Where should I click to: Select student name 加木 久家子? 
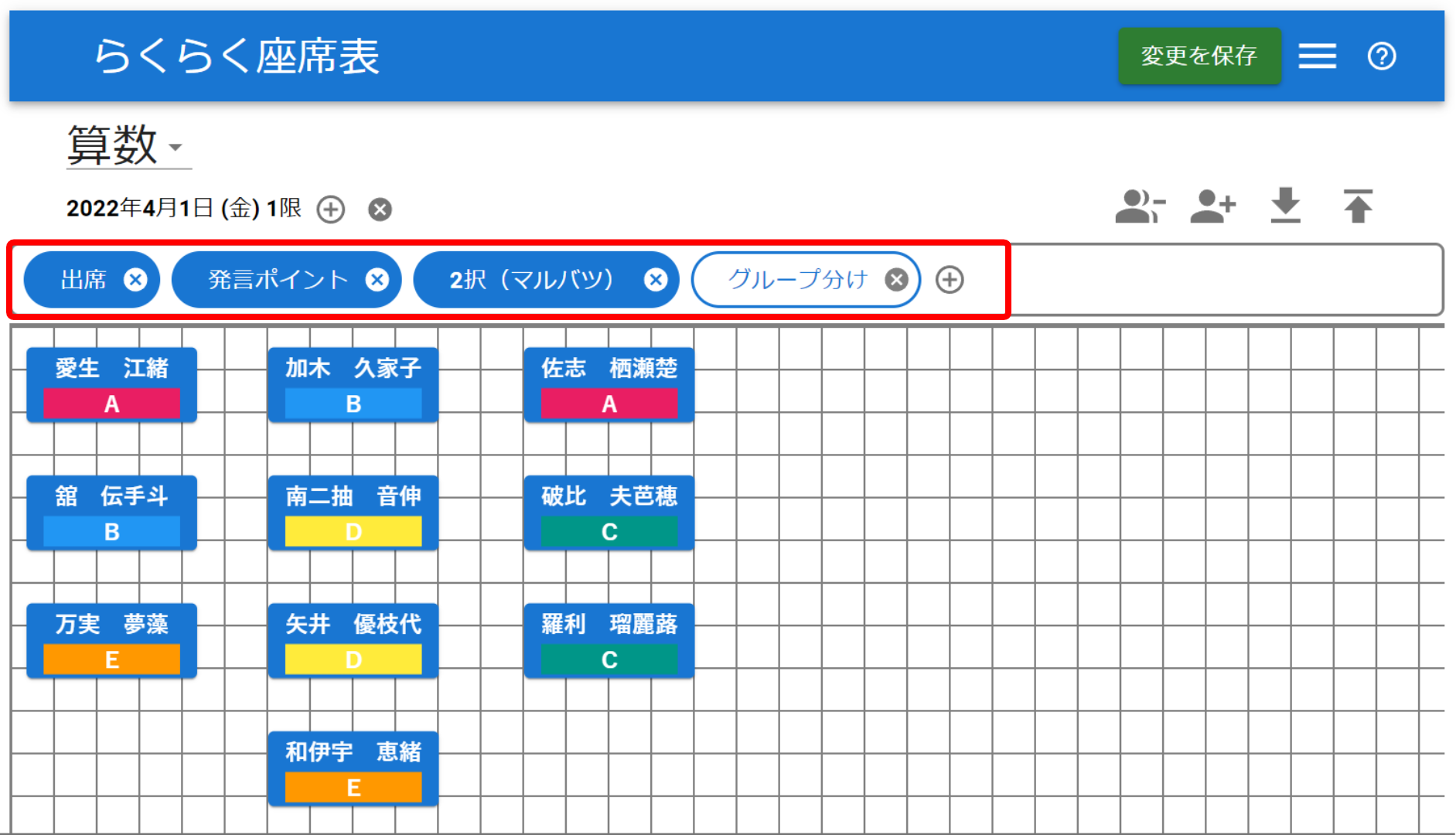[x=353, y=368]
